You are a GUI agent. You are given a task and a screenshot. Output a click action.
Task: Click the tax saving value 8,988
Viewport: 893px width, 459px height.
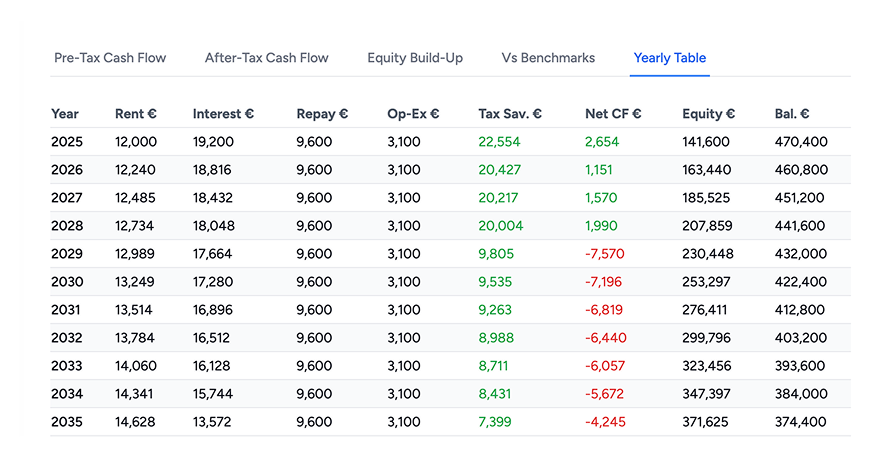point(496,338)
